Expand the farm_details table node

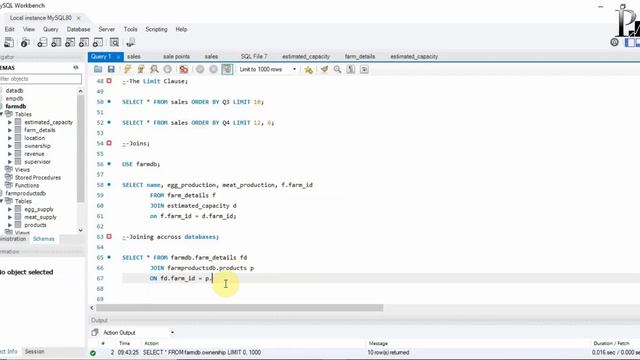(10, 130)
